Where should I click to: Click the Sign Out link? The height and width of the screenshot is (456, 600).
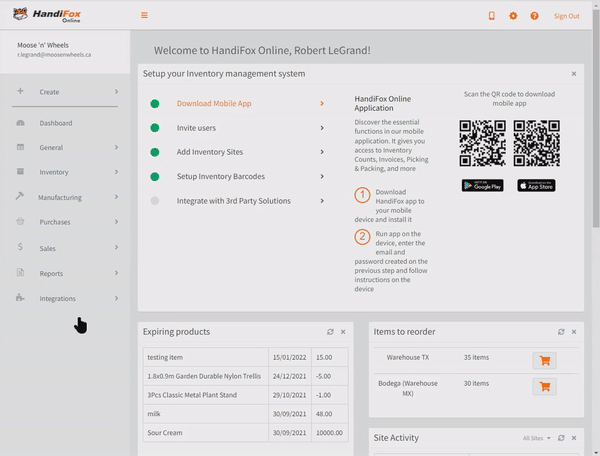click(566, 16)
